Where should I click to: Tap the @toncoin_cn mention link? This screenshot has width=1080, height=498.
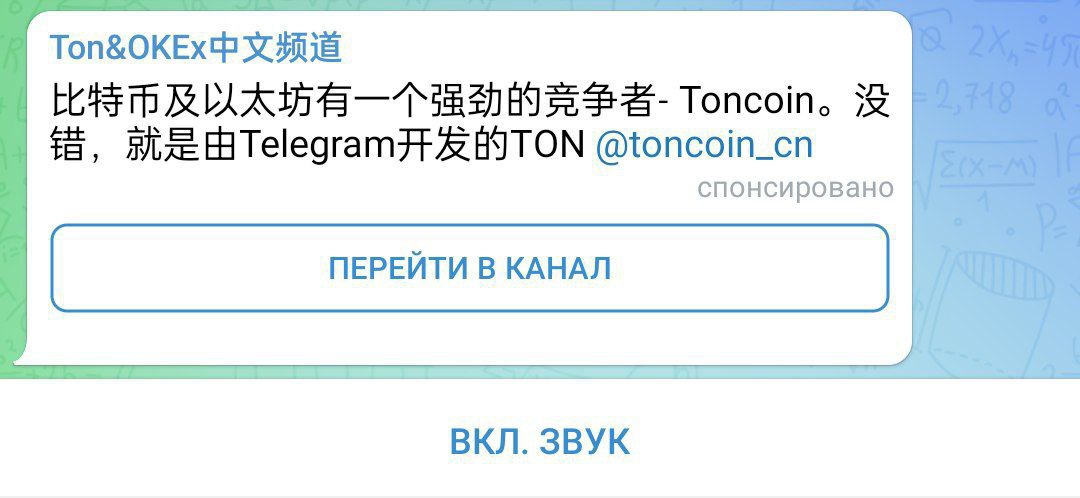coord(703,145)
